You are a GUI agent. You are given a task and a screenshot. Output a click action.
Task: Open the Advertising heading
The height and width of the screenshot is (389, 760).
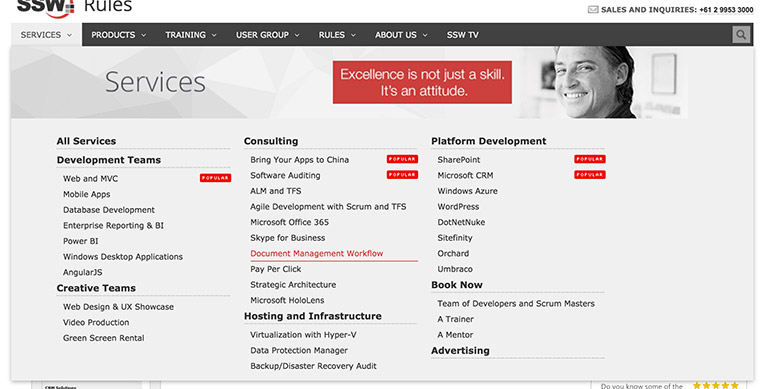[x=460, y=350]
